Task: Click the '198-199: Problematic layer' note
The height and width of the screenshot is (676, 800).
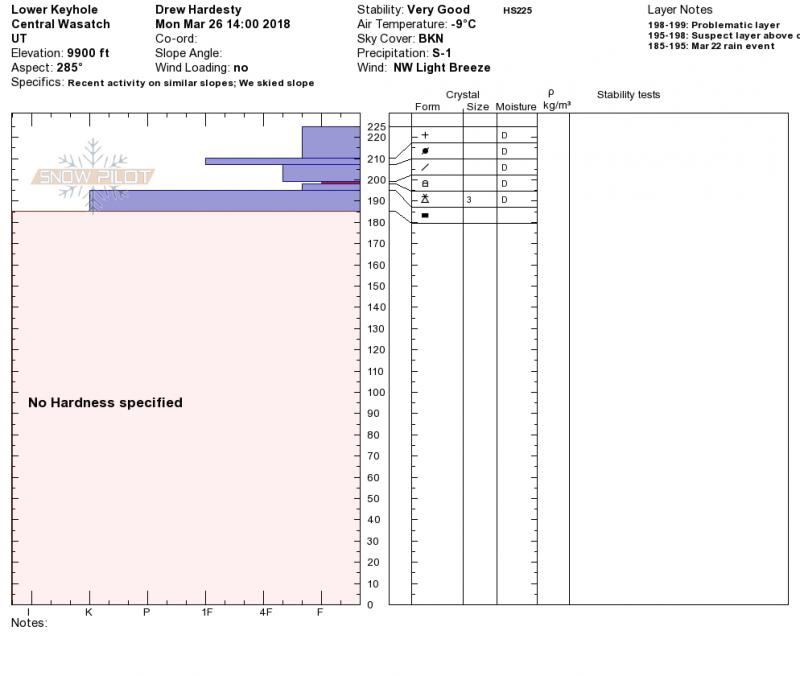Action: point(714,25)
